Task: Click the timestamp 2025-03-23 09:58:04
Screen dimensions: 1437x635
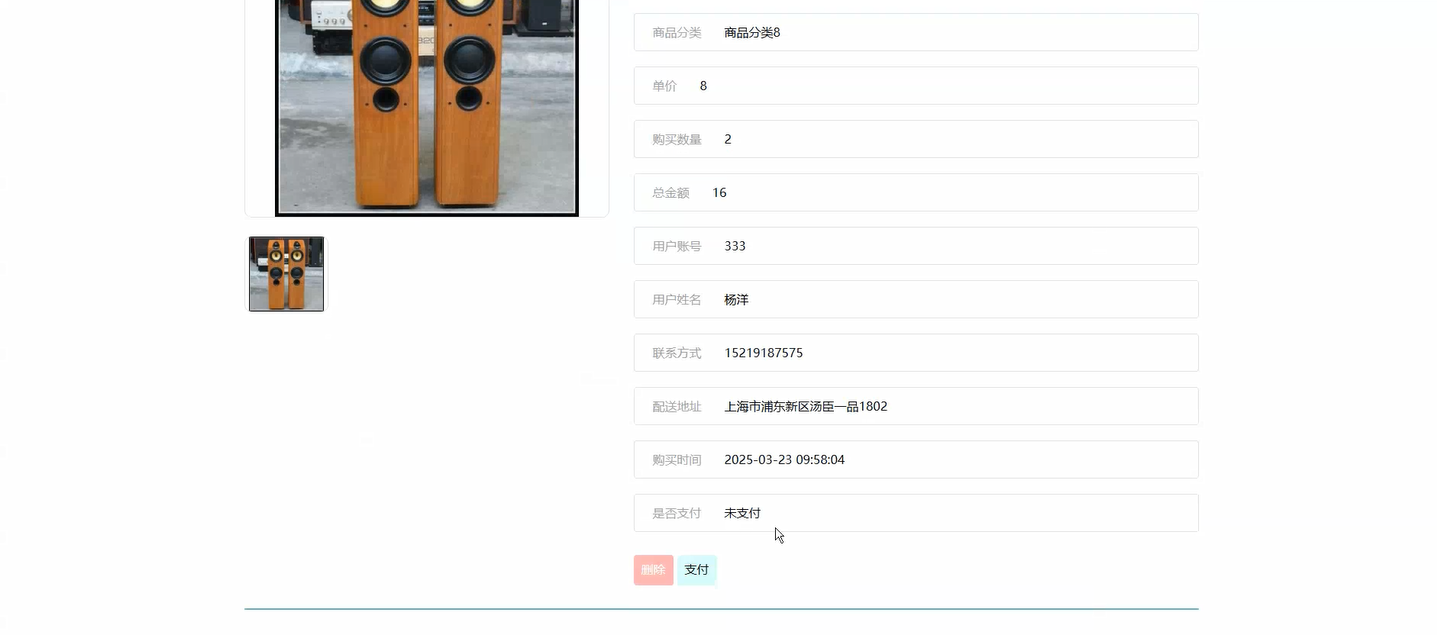Action: (x=784, y=459)
